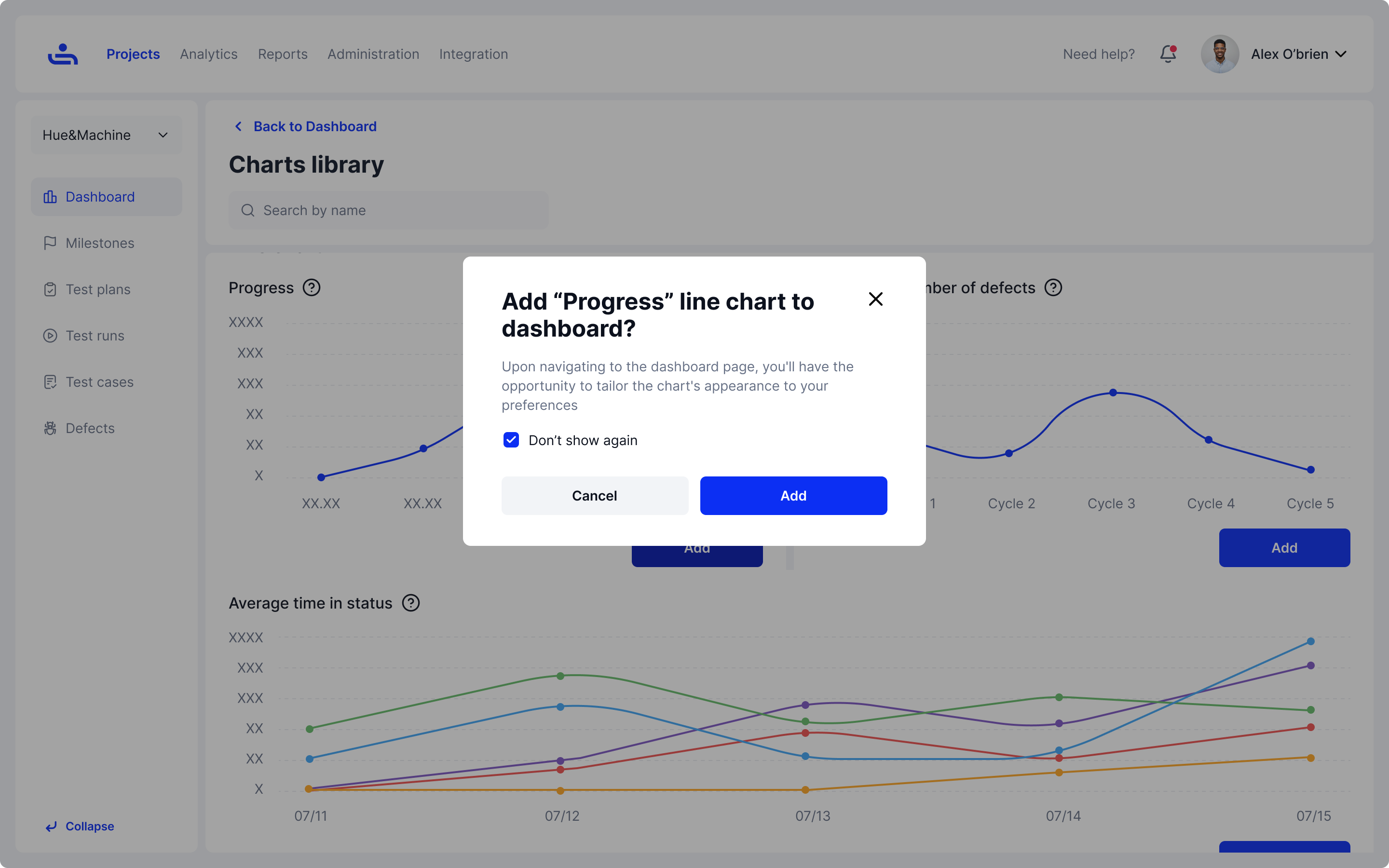Expand Alex O'brien user menu chevron
Screen dimensions: 1389x868
(x=1341, y=54)
